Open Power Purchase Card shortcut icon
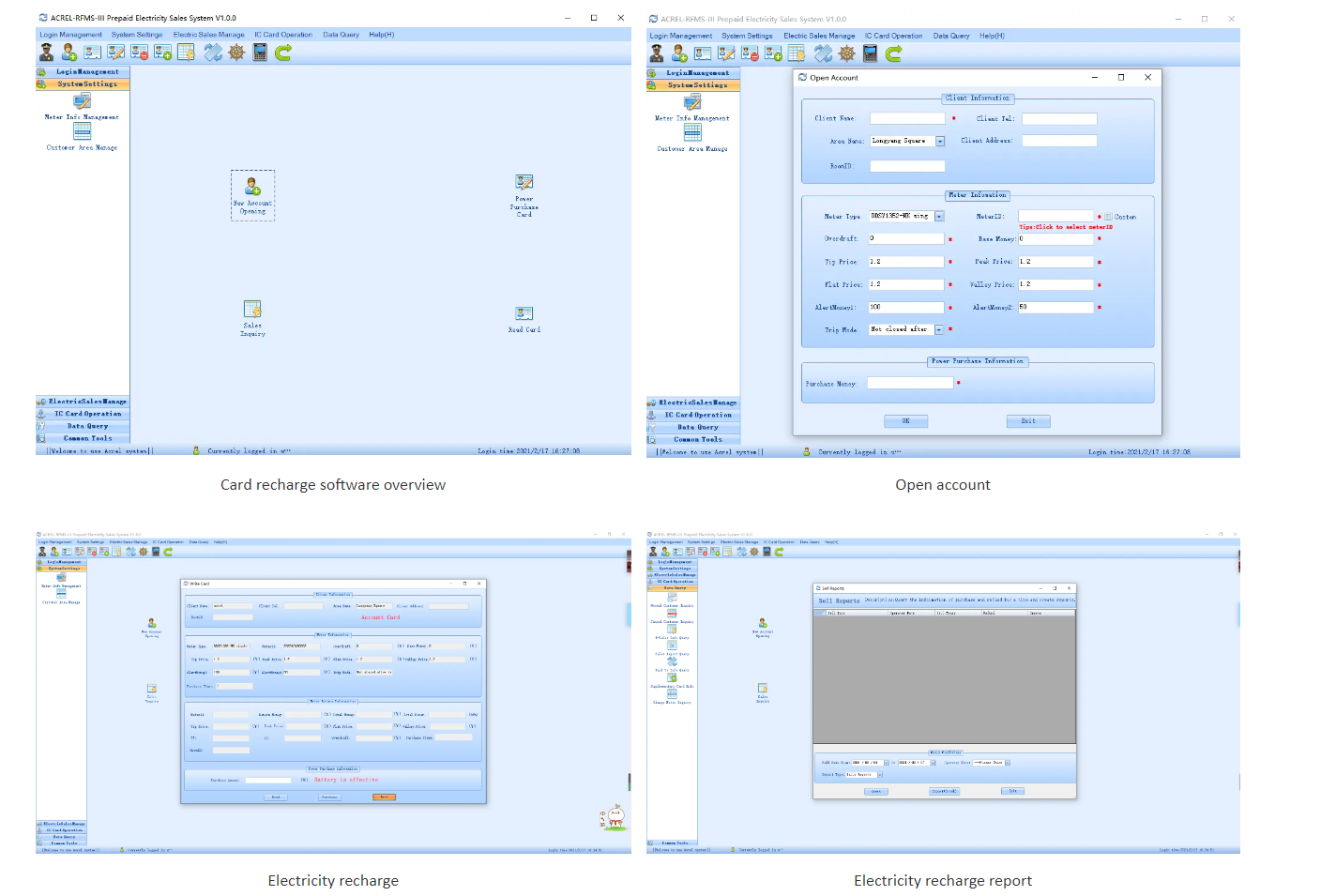This screenshot has height=896, width=1336. (524, 183)
